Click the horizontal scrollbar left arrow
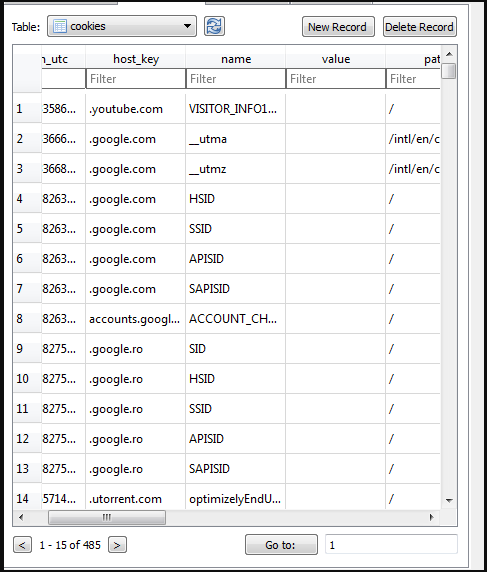This screenshot has width=487, height=572. pos(21,517)
